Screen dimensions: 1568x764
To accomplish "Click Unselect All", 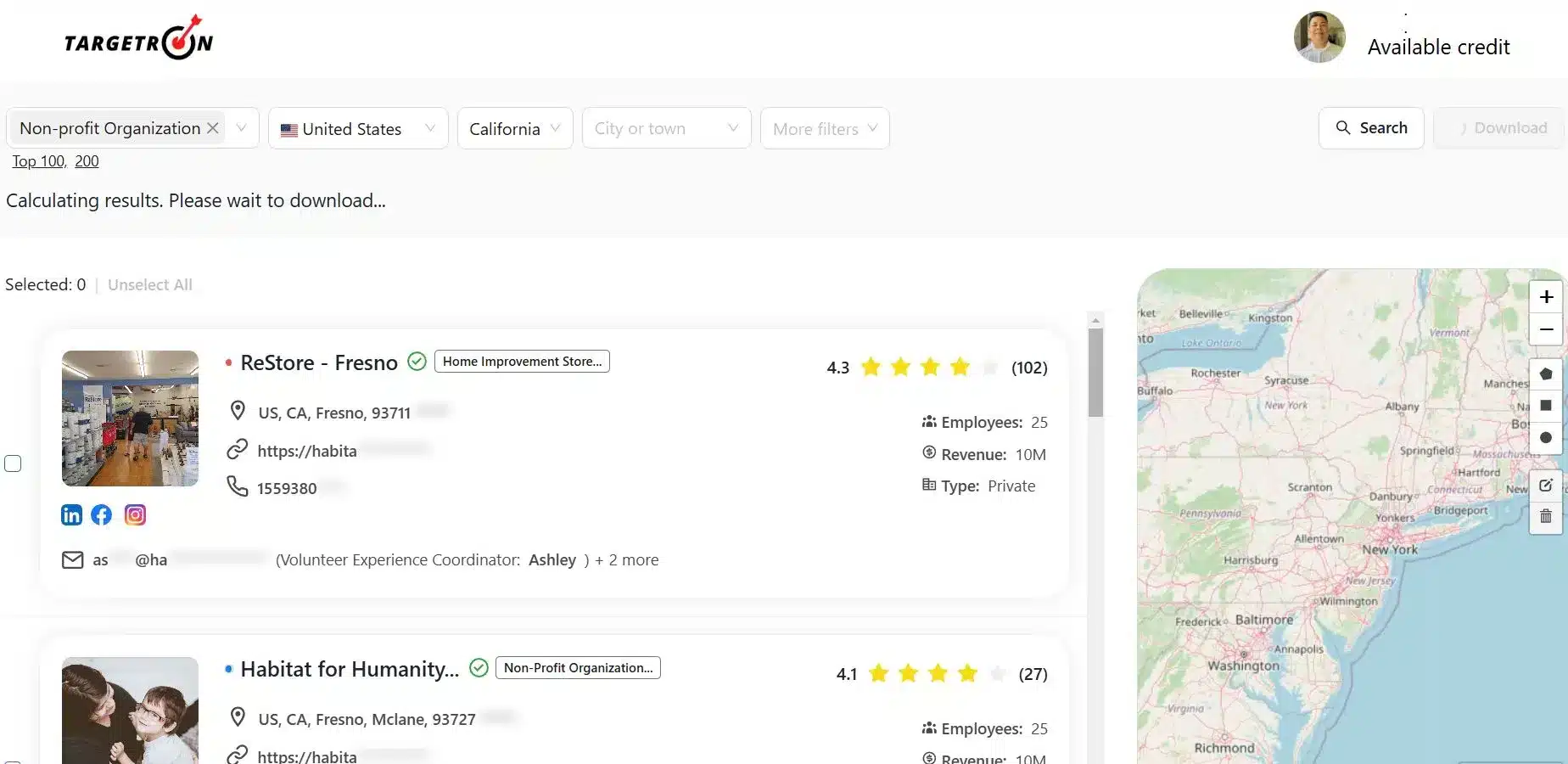I will point(150,285).
